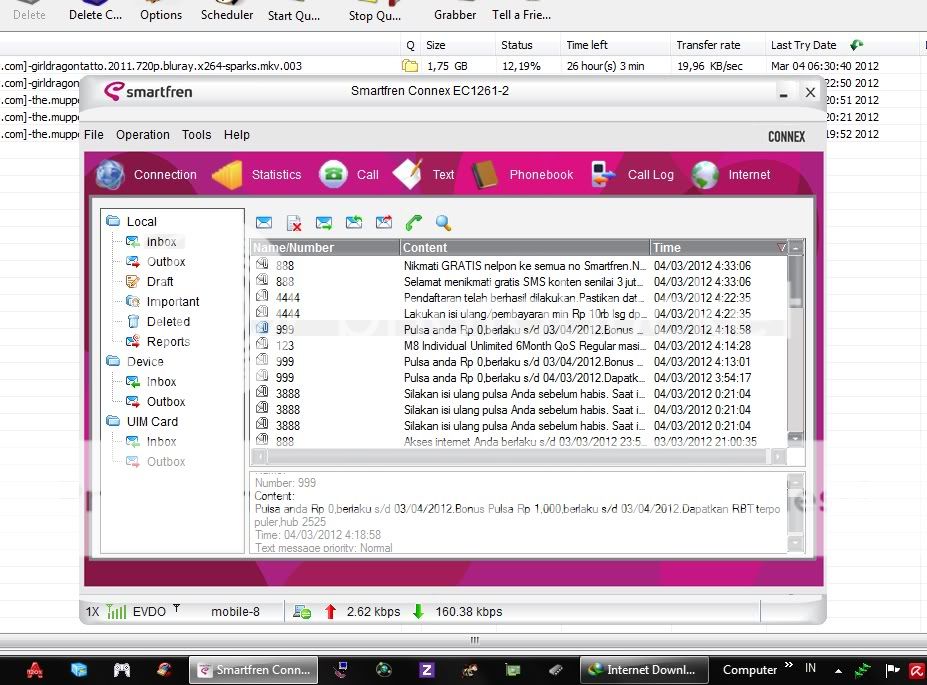Click the green phone call-sender icon
Image resolution: width=927 pixels, height=685 pixels.
tap(414, 223)
